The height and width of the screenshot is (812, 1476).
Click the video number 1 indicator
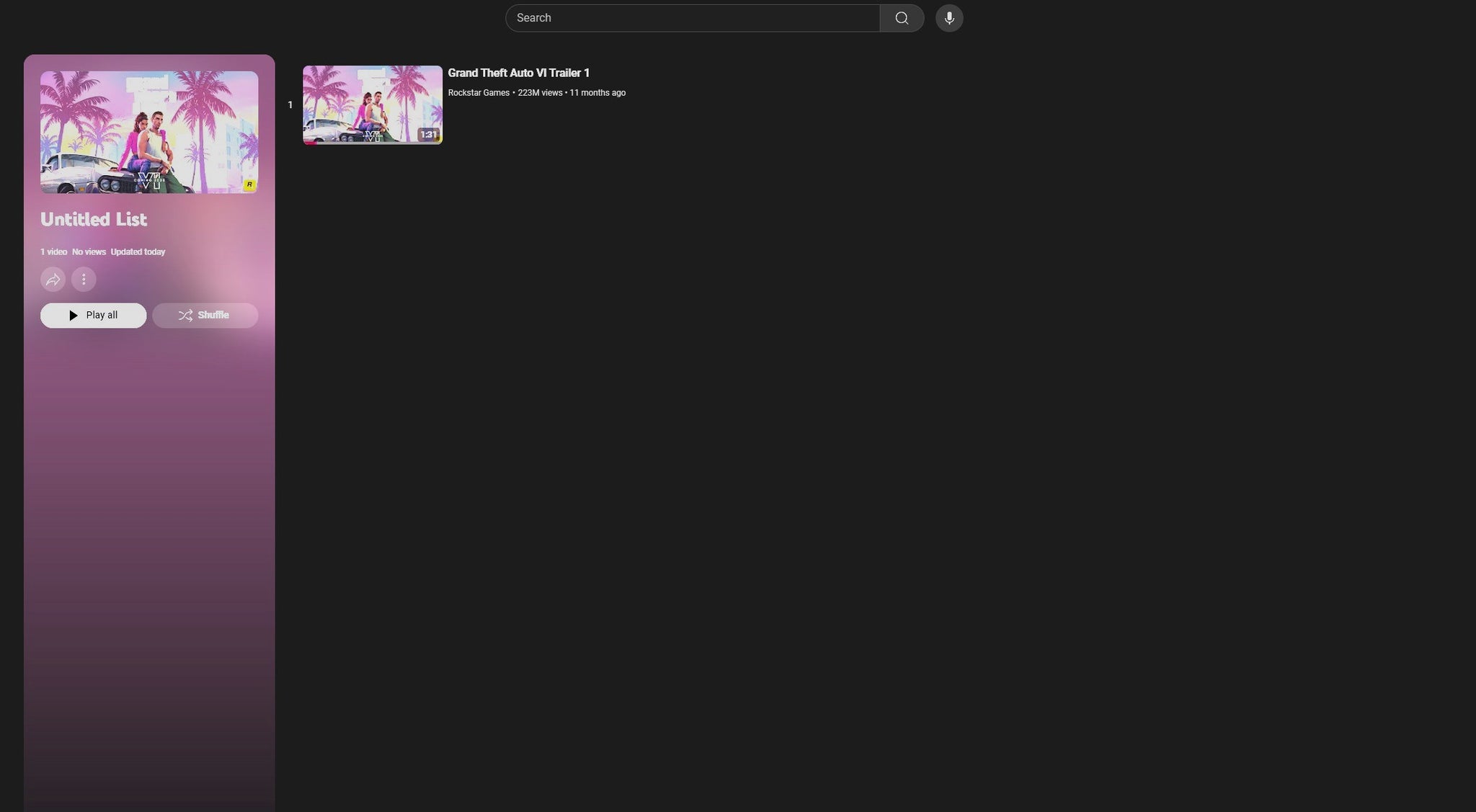pyautogui.click(x=290, y=104)
